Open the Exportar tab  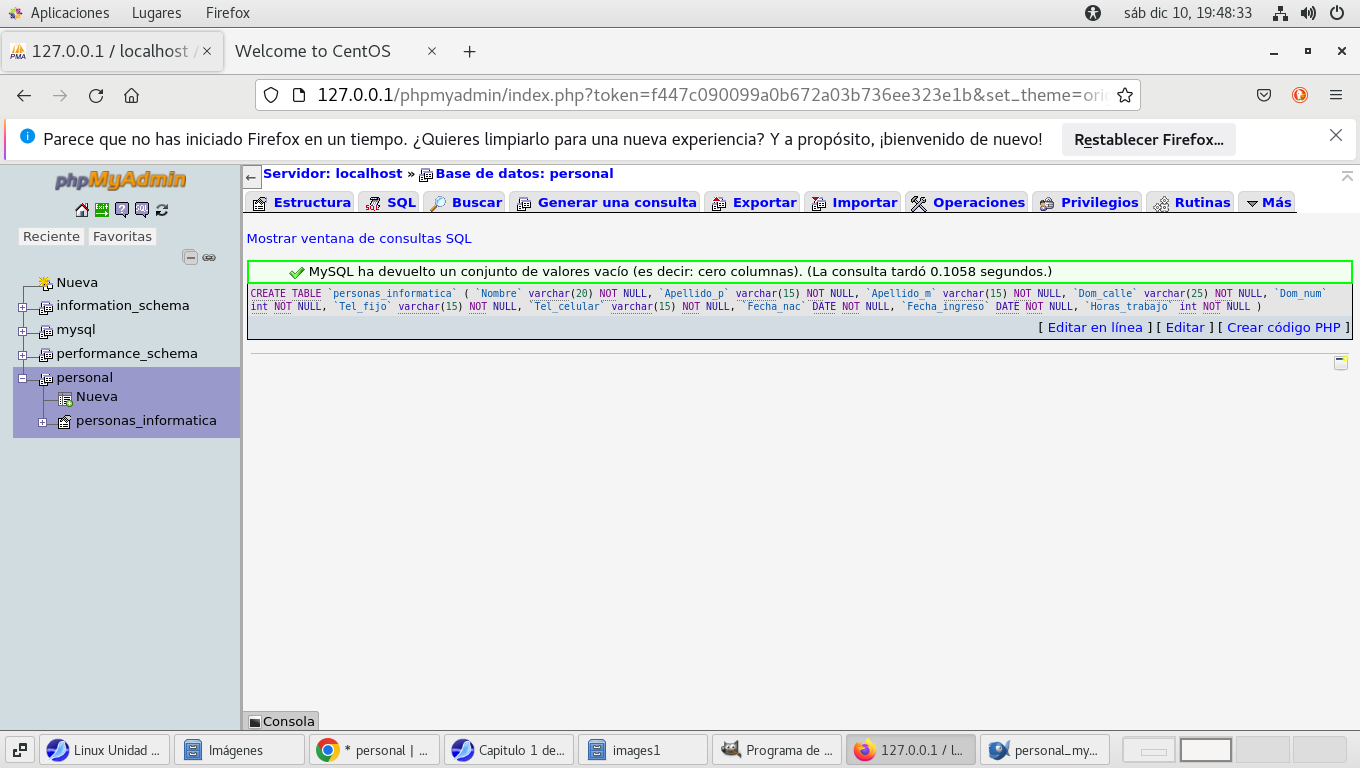(x=753, y=203)
